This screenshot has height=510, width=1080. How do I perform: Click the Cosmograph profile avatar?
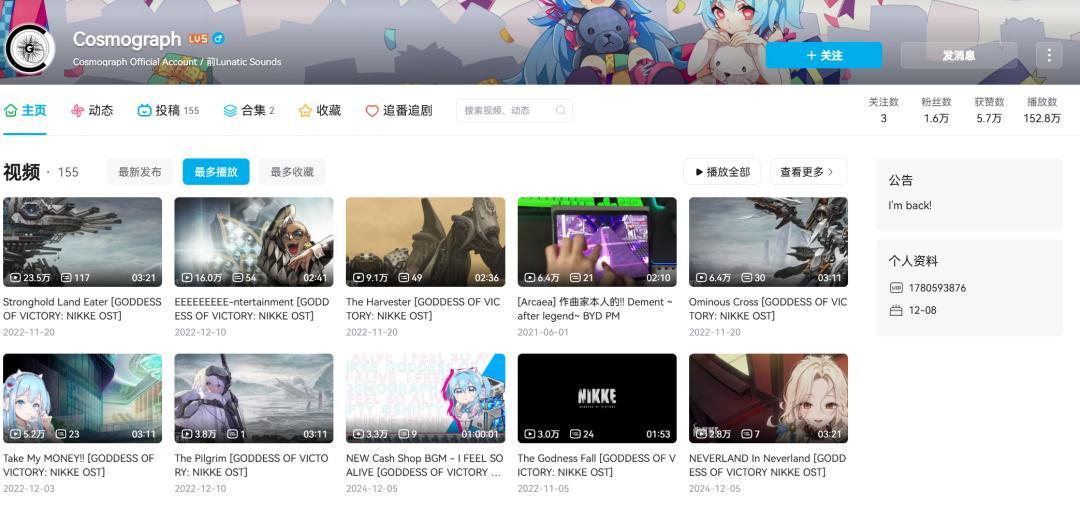pyautogui.click(x=30, y=48)
